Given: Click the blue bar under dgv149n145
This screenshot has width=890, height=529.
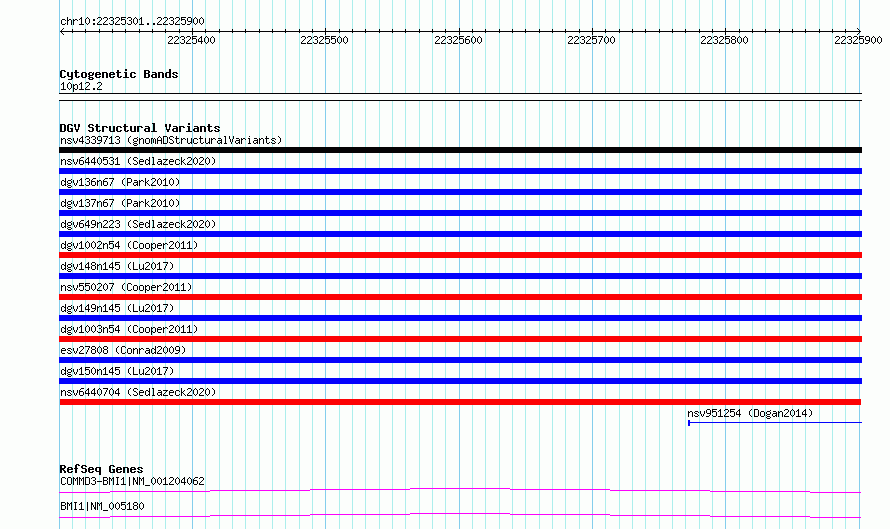Looking at the screenshot, I should tap(460, 318).
